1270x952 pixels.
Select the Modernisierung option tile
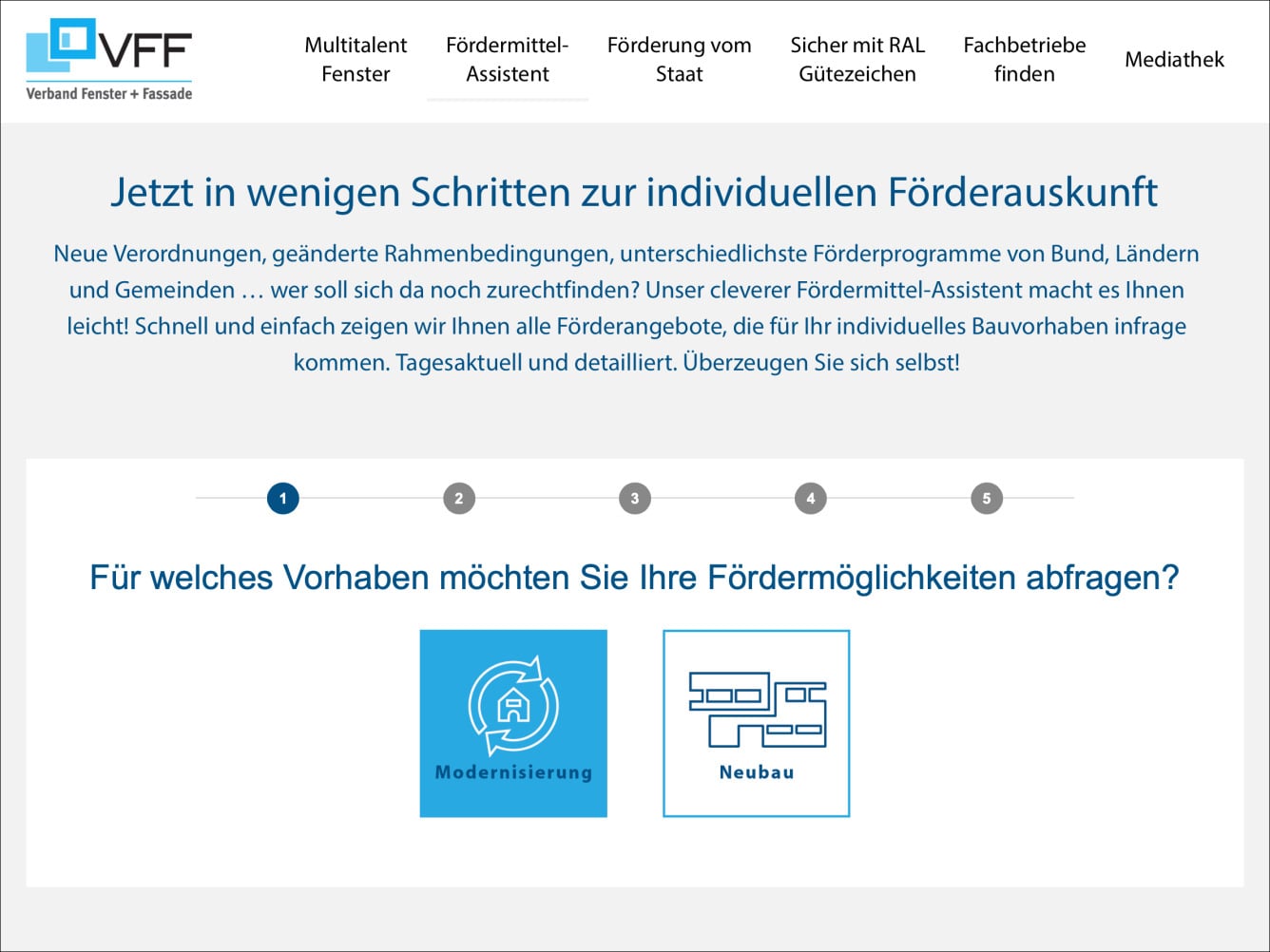point(513,723)
